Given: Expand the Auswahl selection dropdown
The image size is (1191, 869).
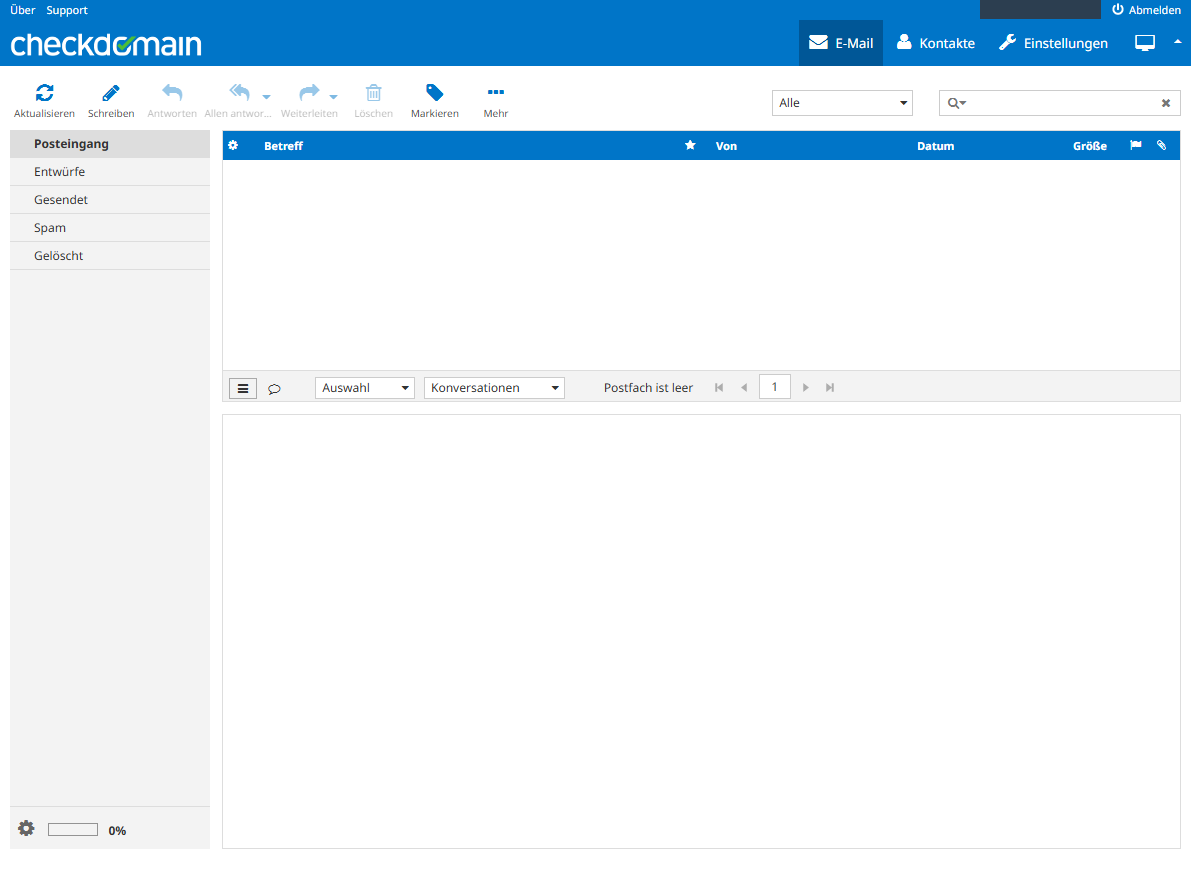Looking at the screenshot, I should (x=365, y=388).
